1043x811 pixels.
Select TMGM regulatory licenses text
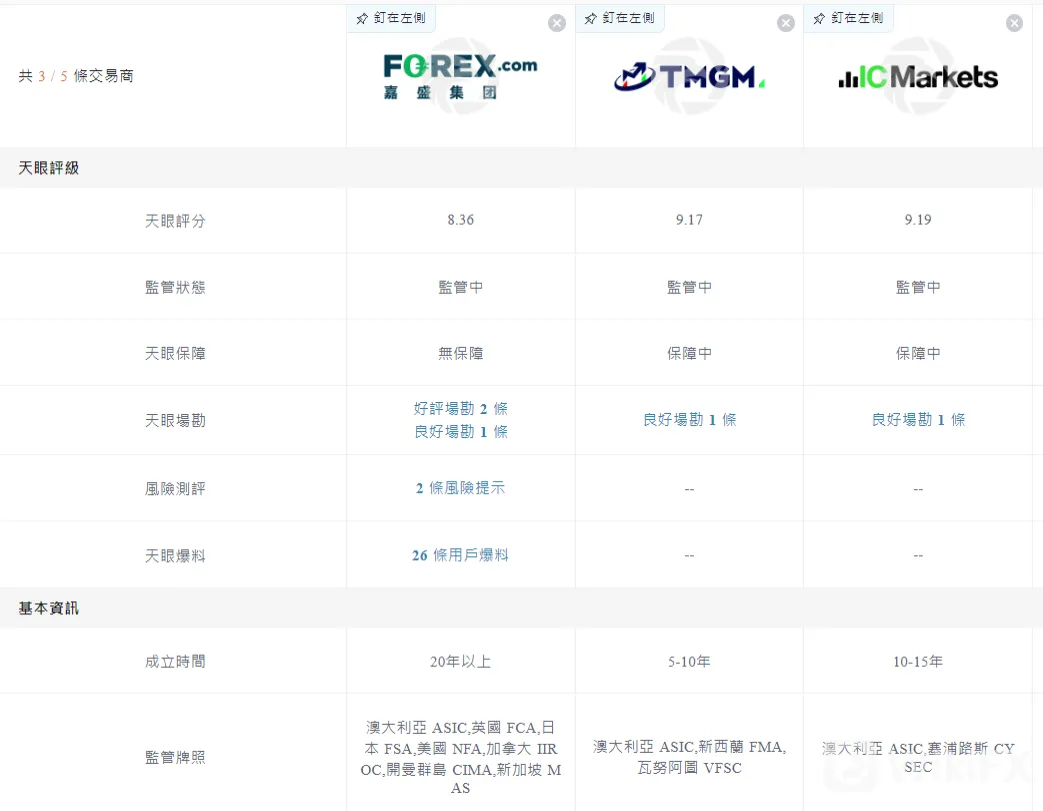pyautogui.click(x=689, y=758)
